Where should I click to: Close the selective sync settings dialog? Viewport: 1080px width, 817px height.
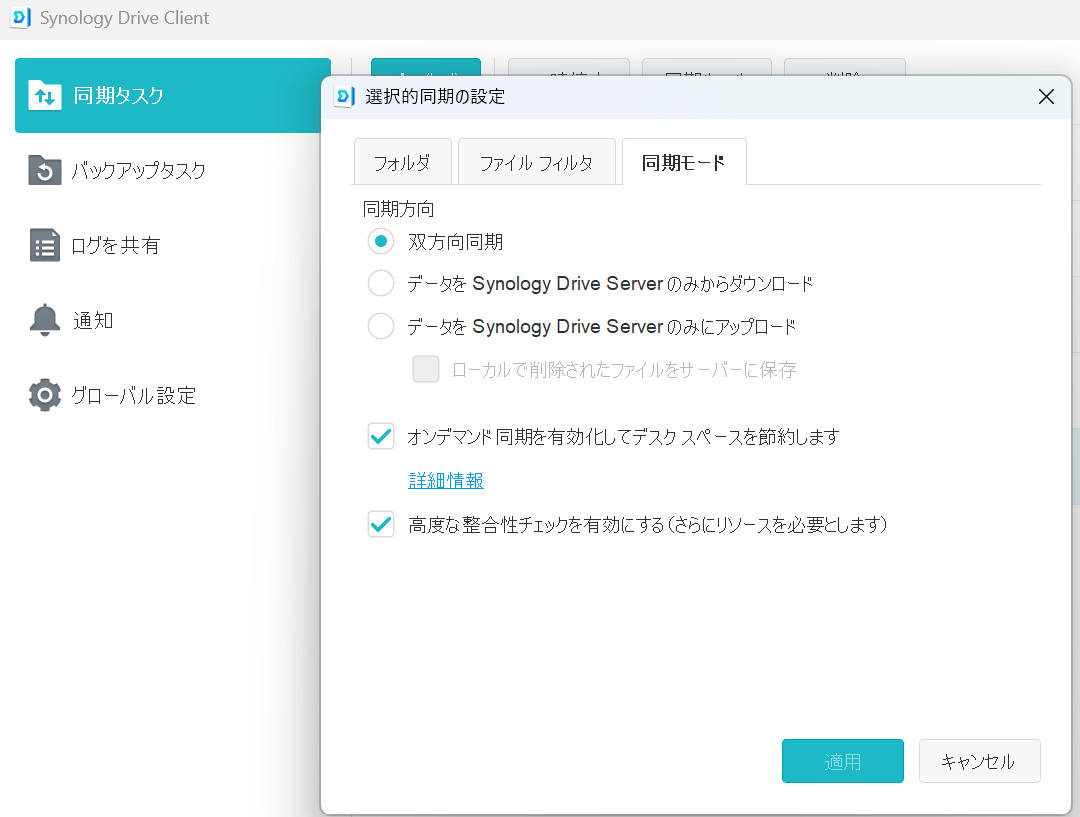pyautogui.click(x=1046, y=96)
